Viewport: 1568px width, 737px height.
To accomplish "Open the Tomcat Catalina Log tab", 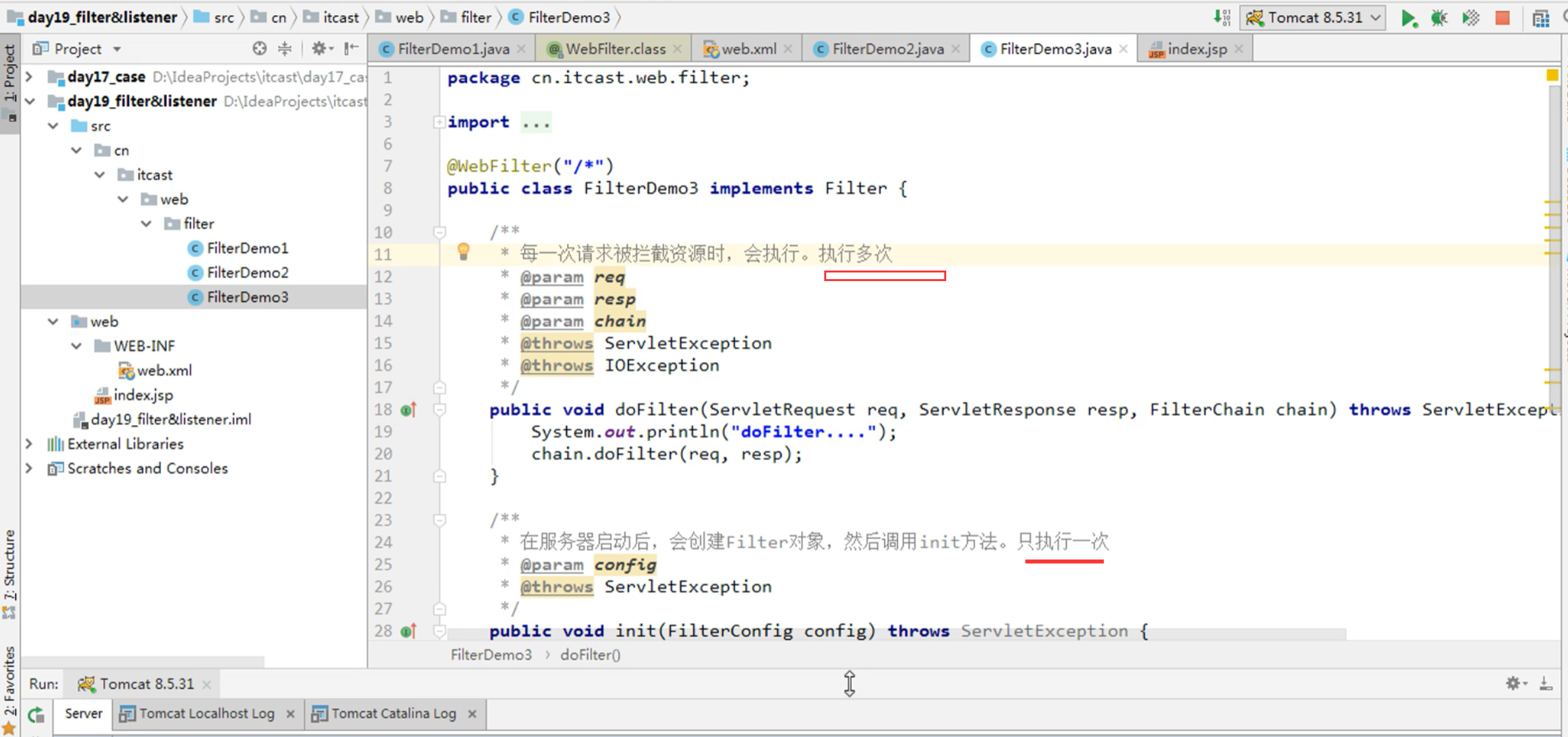I will 393,713.
